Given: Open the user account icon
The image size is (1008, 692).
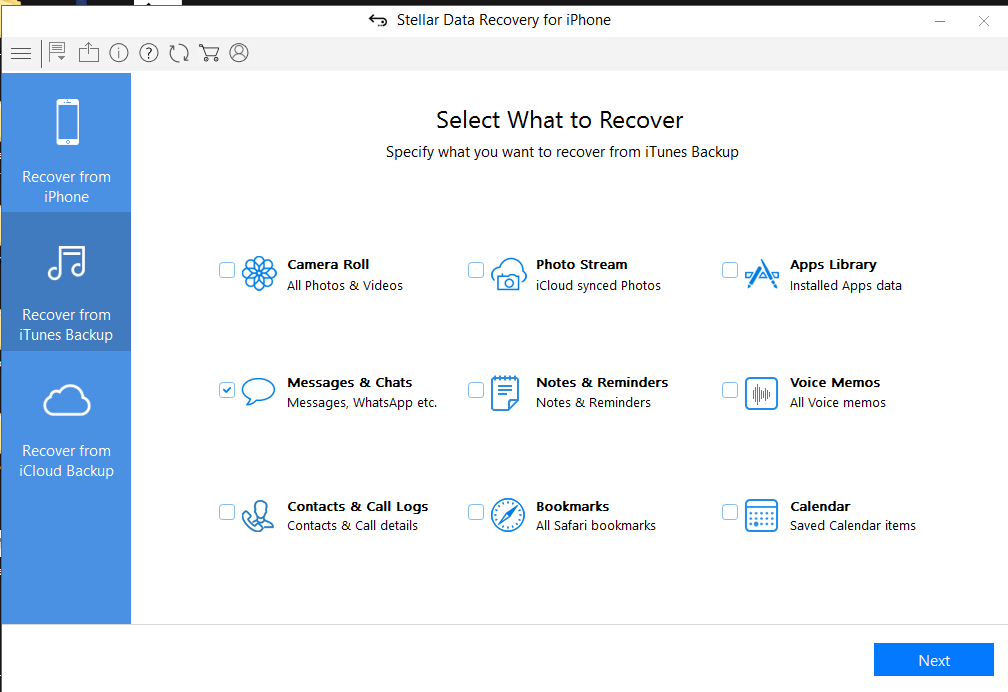Looking at the screenshot, I should point(239,53).
